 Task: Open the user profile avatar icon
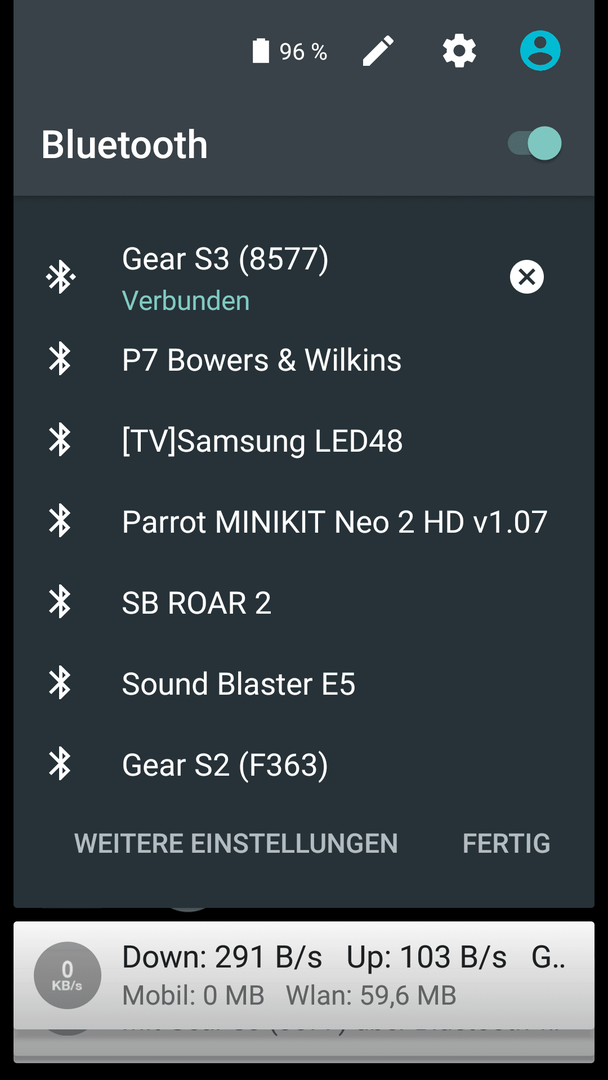[540, 50]
